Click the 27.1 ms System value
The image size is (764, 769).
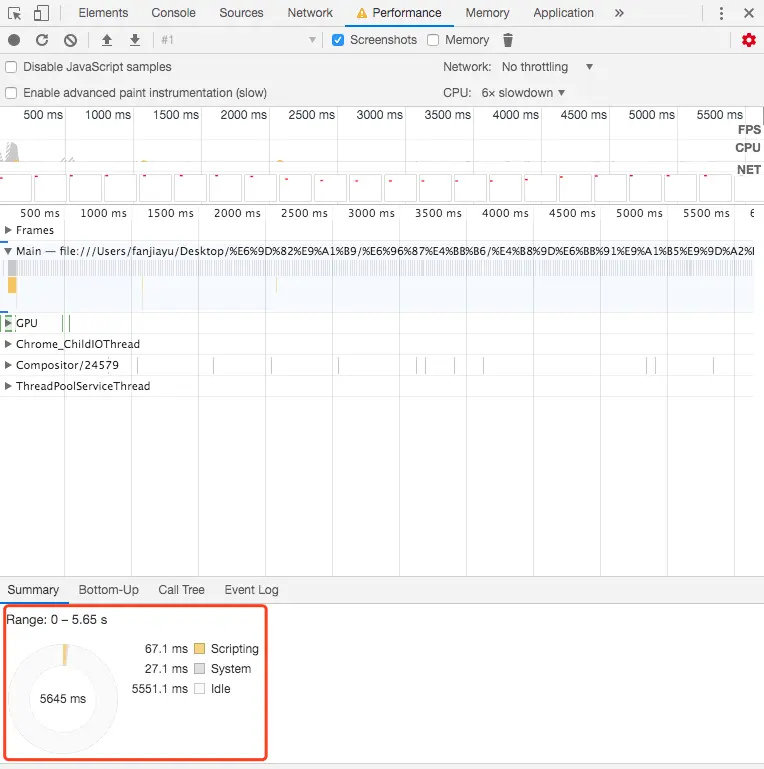[166, 669]
